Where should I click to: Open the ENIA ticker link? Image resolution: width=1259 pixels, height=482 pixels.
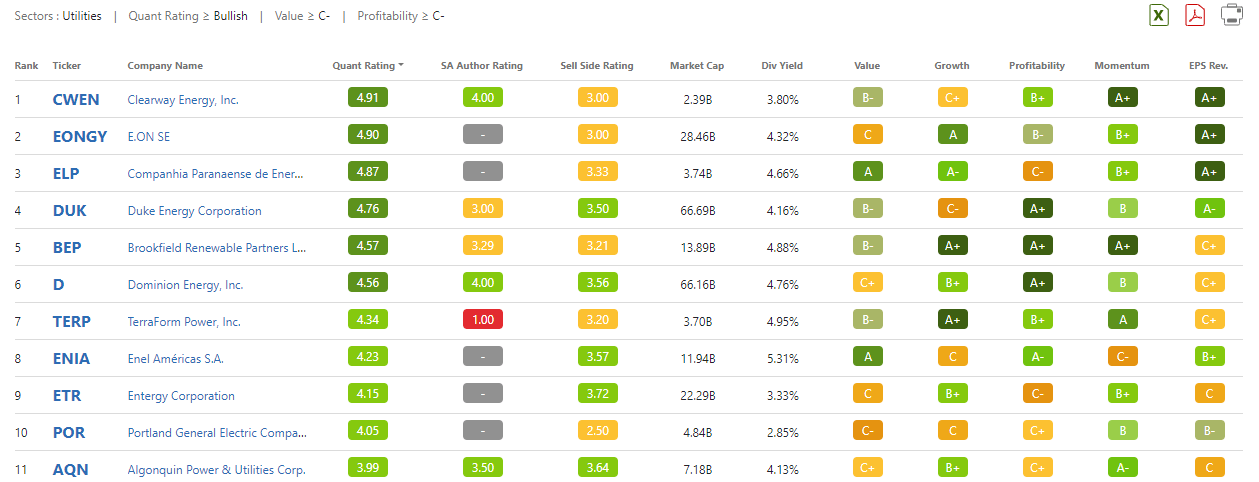click(x=71, y=359)
